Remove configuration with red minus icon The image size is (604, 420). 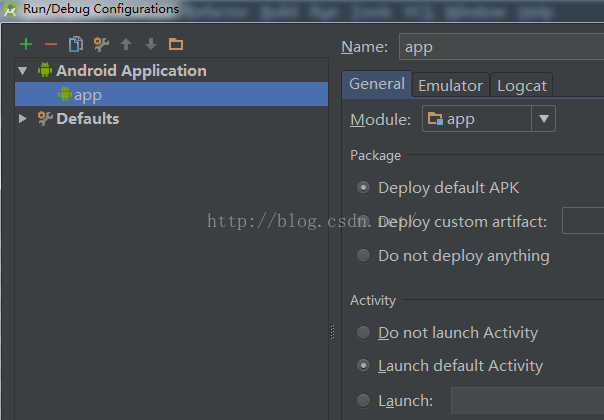pyautogui.click(x=51, y=44)
